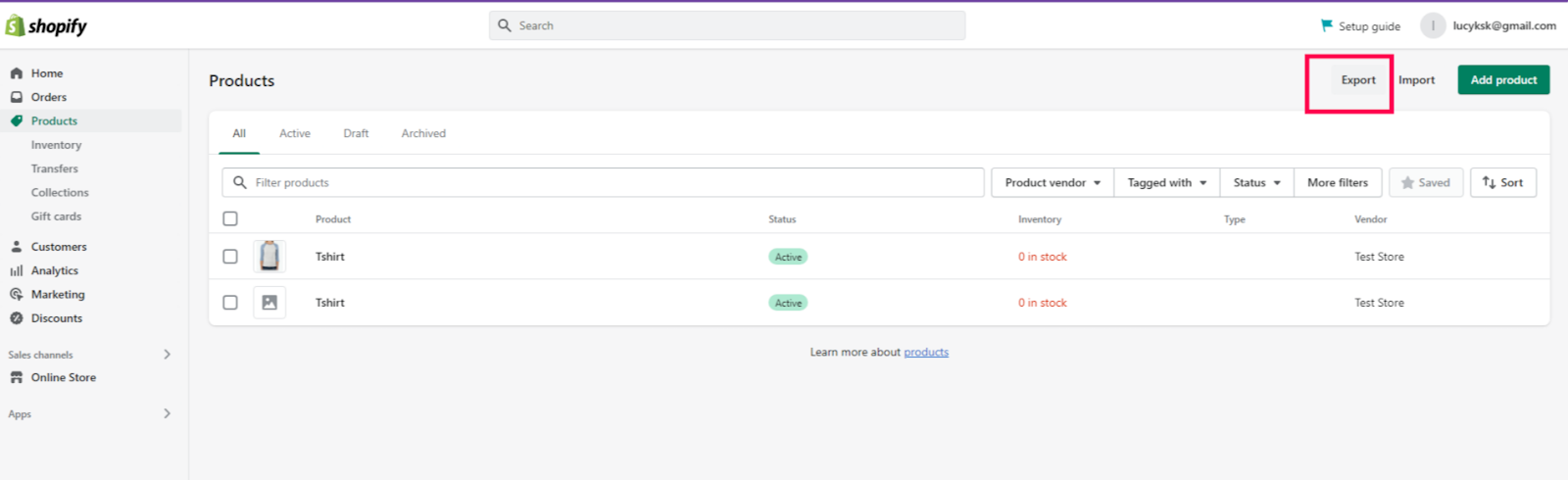
Task: Open Setup guide text link
Action: point(1369,26)
